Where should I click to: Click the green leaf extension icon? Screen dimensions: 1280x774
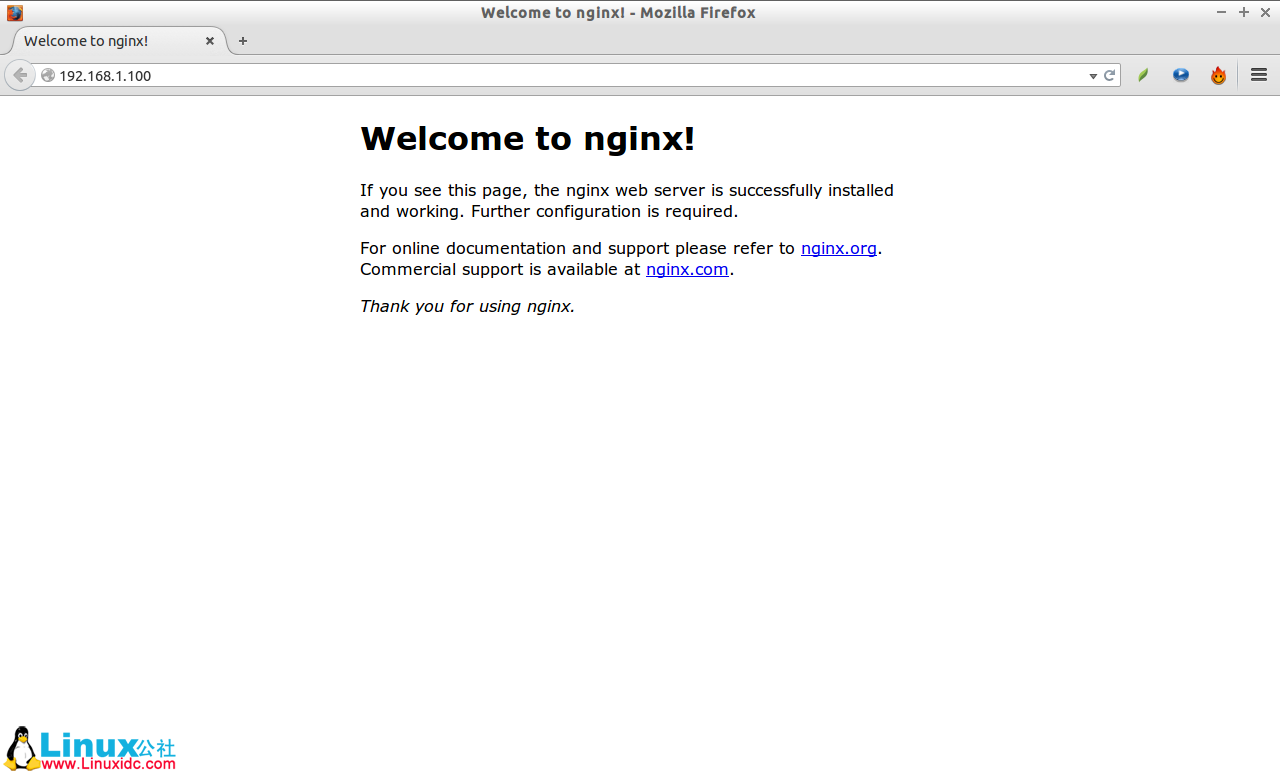pos(1143,75)
